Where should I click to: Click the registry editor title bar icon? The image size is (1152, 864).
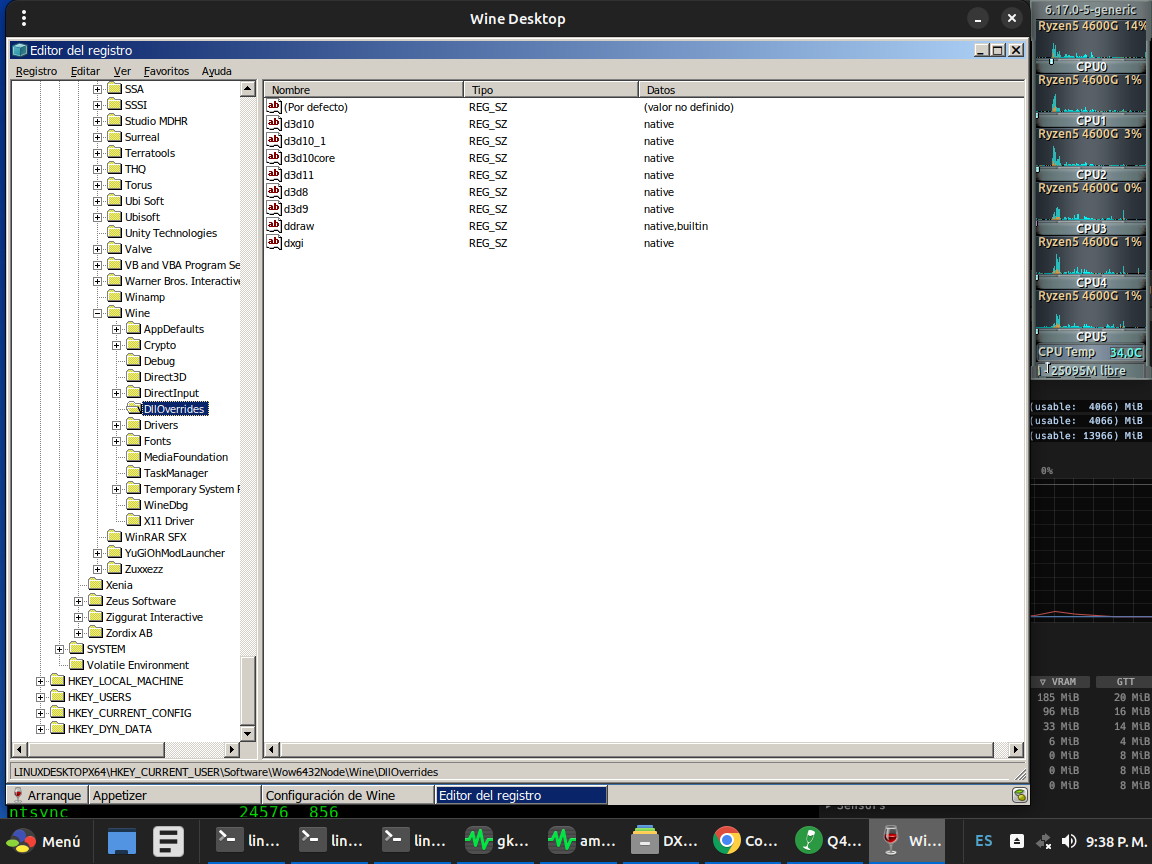coord(20,50)
